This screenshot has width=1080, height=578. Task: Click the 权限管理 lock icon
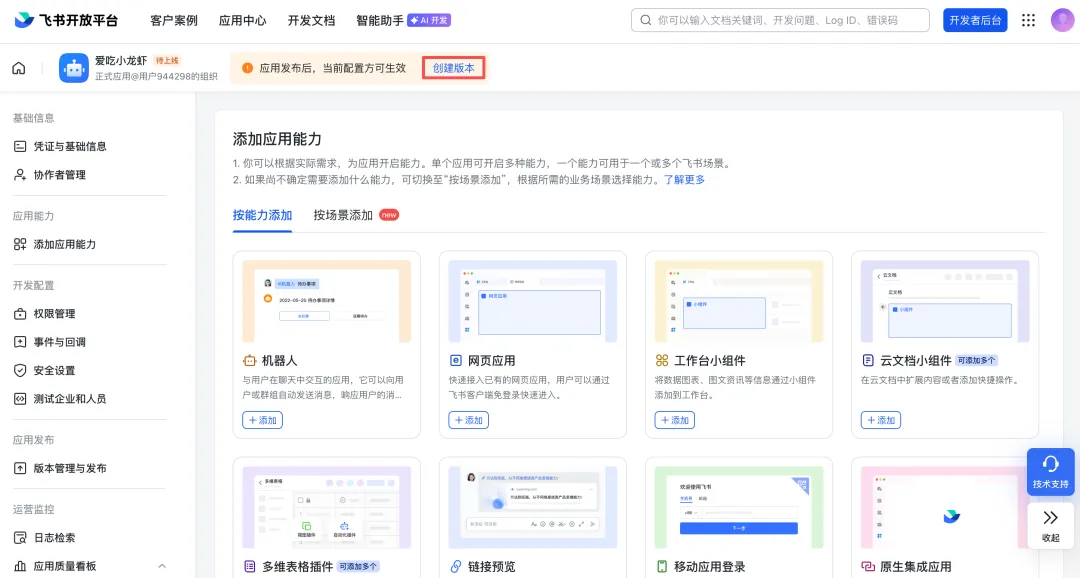point(20,313)
